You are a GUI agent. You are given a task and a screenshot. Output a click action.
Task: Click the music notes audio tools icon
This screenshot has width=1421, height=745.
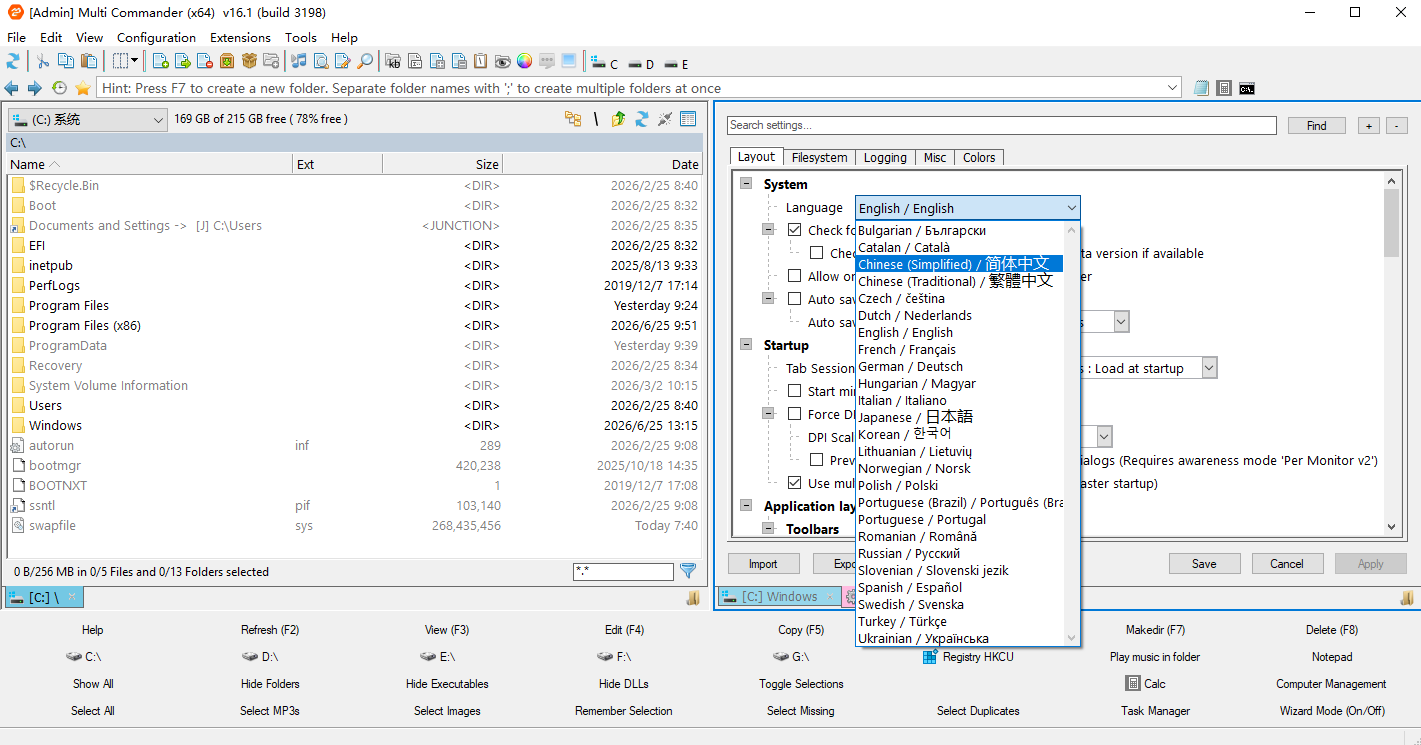[298, 62]
